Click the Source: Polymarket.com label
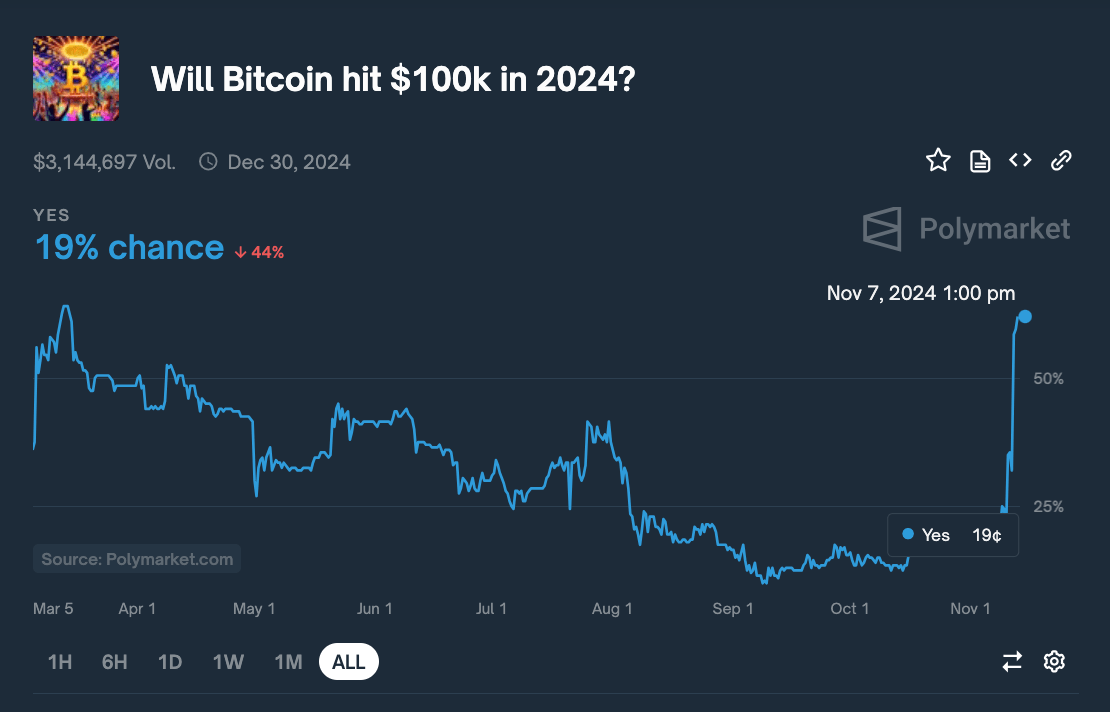Screen dimensions: 1110x712 pyautogui.click(x=137, y=559)
